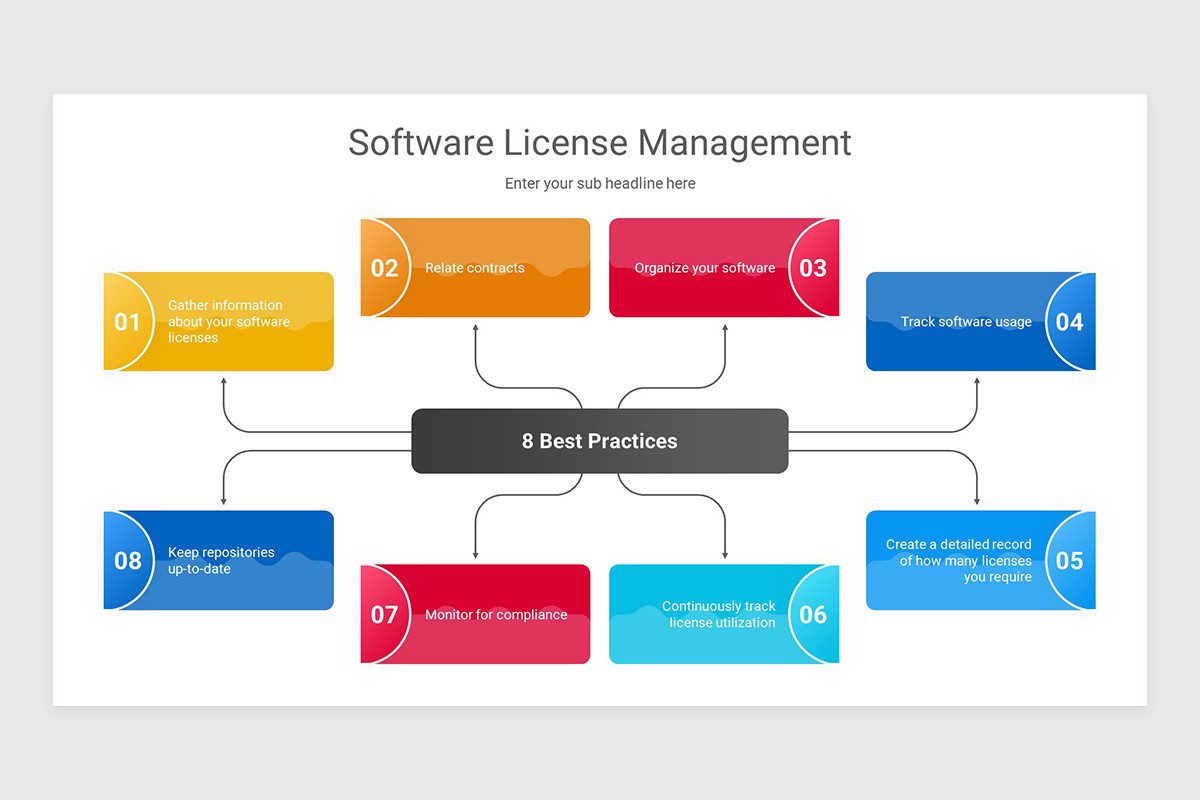Click the Software License Management title
This screenshot has height=800, width=1200.
click(x=599, y=143)
